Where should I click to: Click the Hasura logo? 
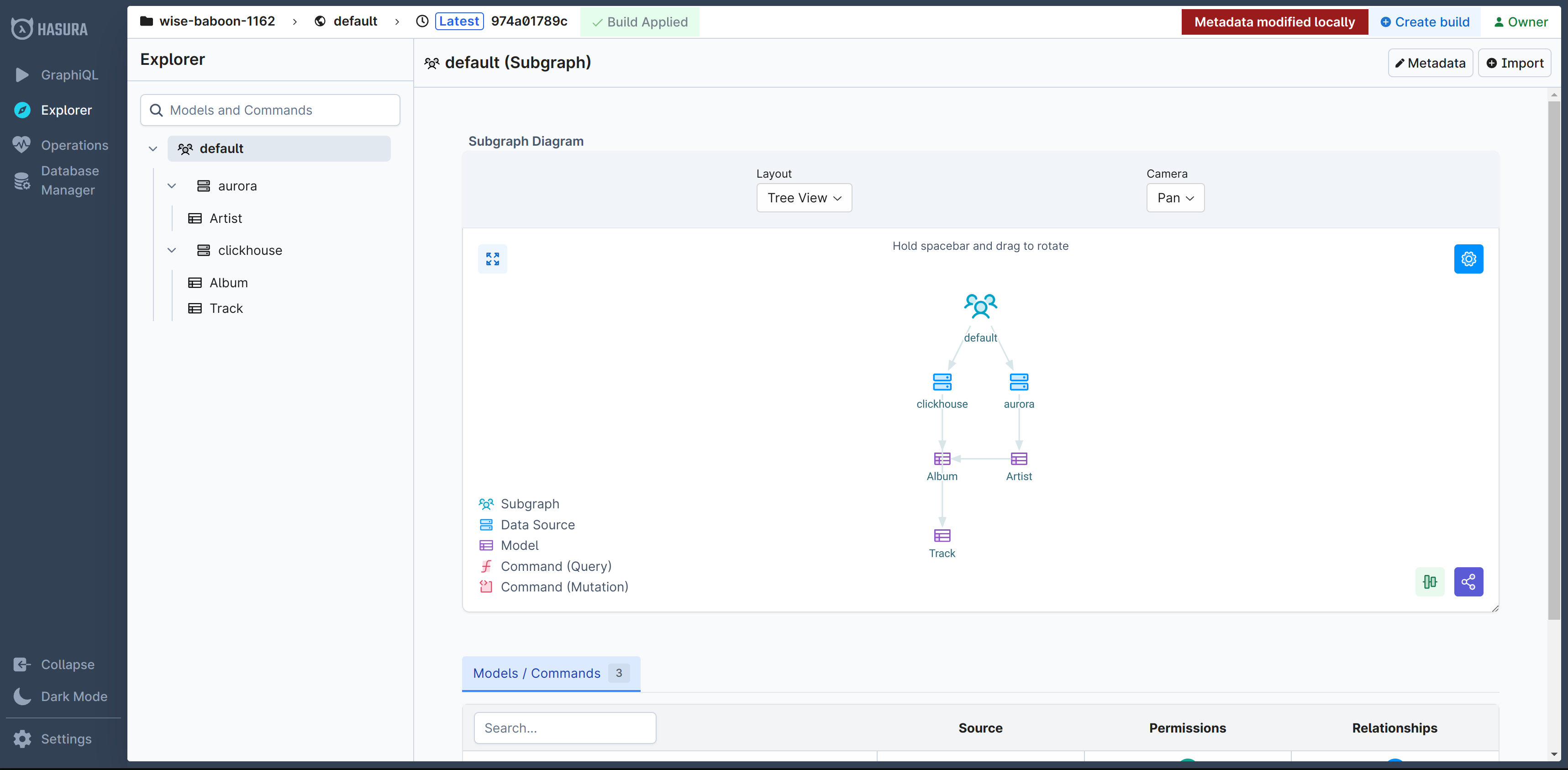[x=49, y=29]
